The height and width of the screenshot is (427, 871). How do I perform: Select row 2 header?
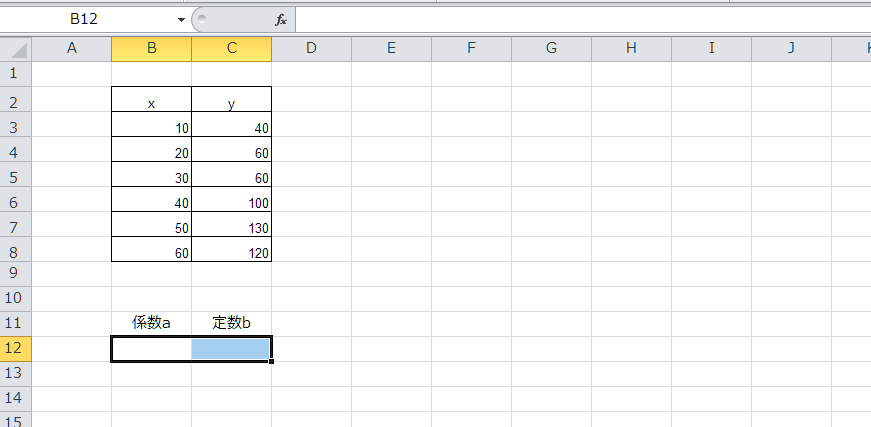click(16, 99)
